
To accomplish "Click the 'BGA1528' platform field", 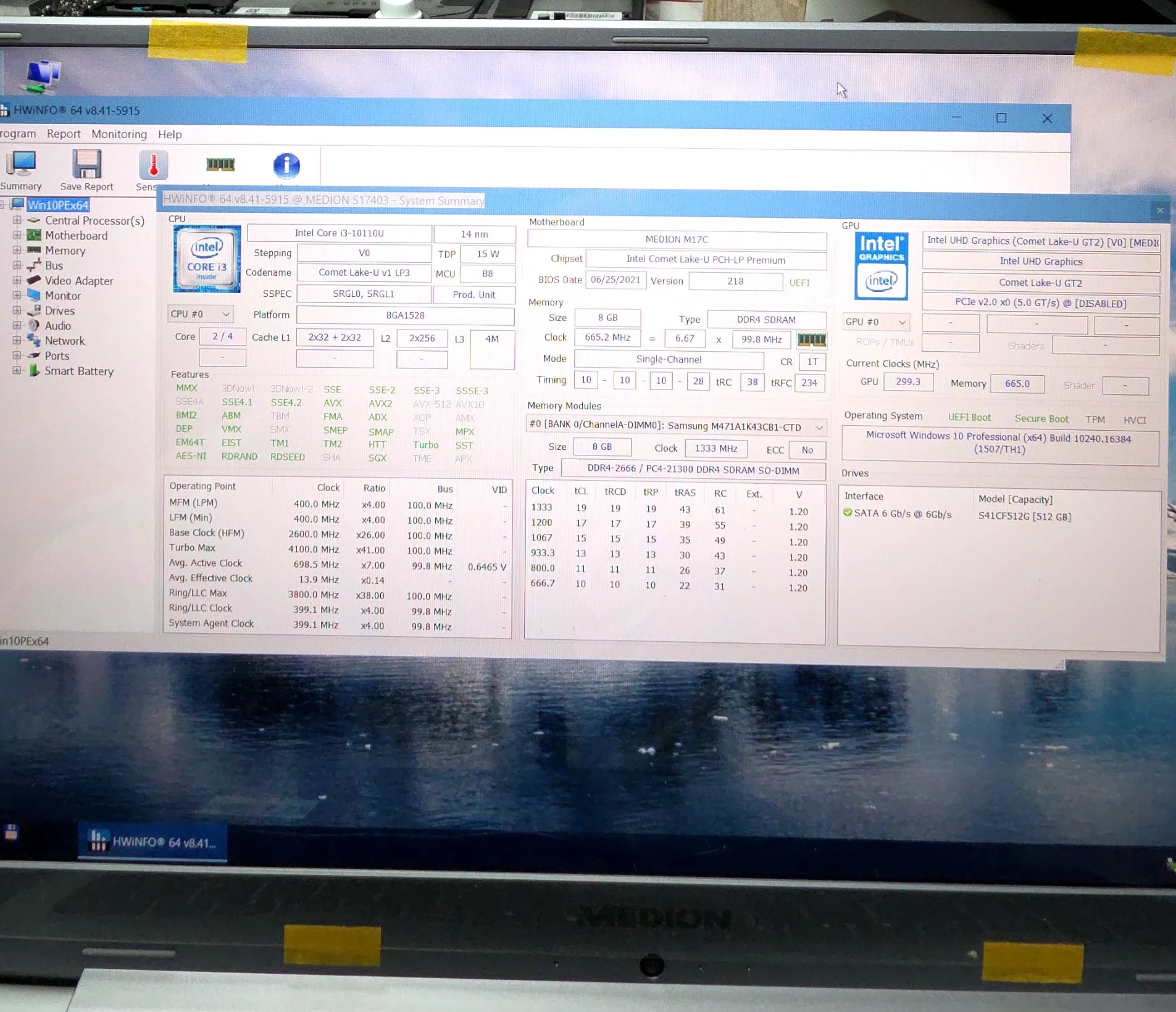I will (x=405, y=315).
